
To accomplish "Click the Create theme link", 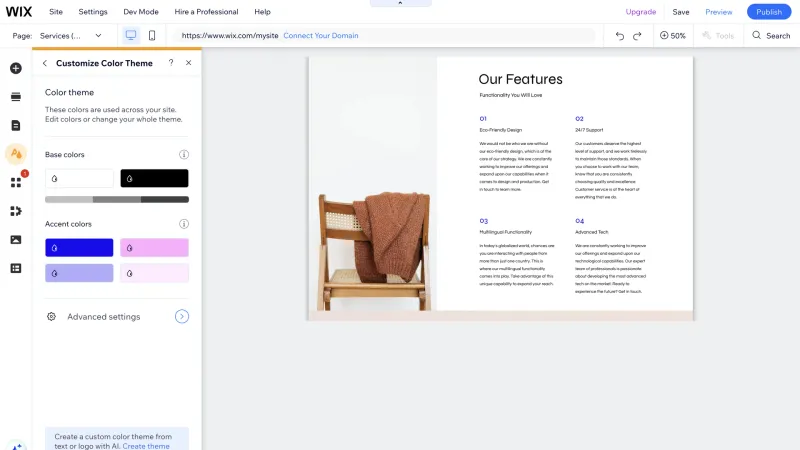I will pyautogui.click(x=146, y=446).
